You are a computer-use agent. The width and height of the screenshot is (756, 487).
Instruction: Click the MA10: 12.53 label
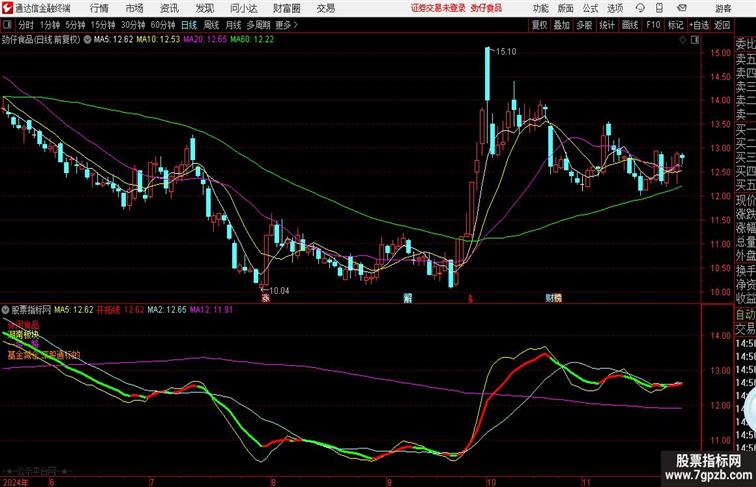tap(159, 40)
